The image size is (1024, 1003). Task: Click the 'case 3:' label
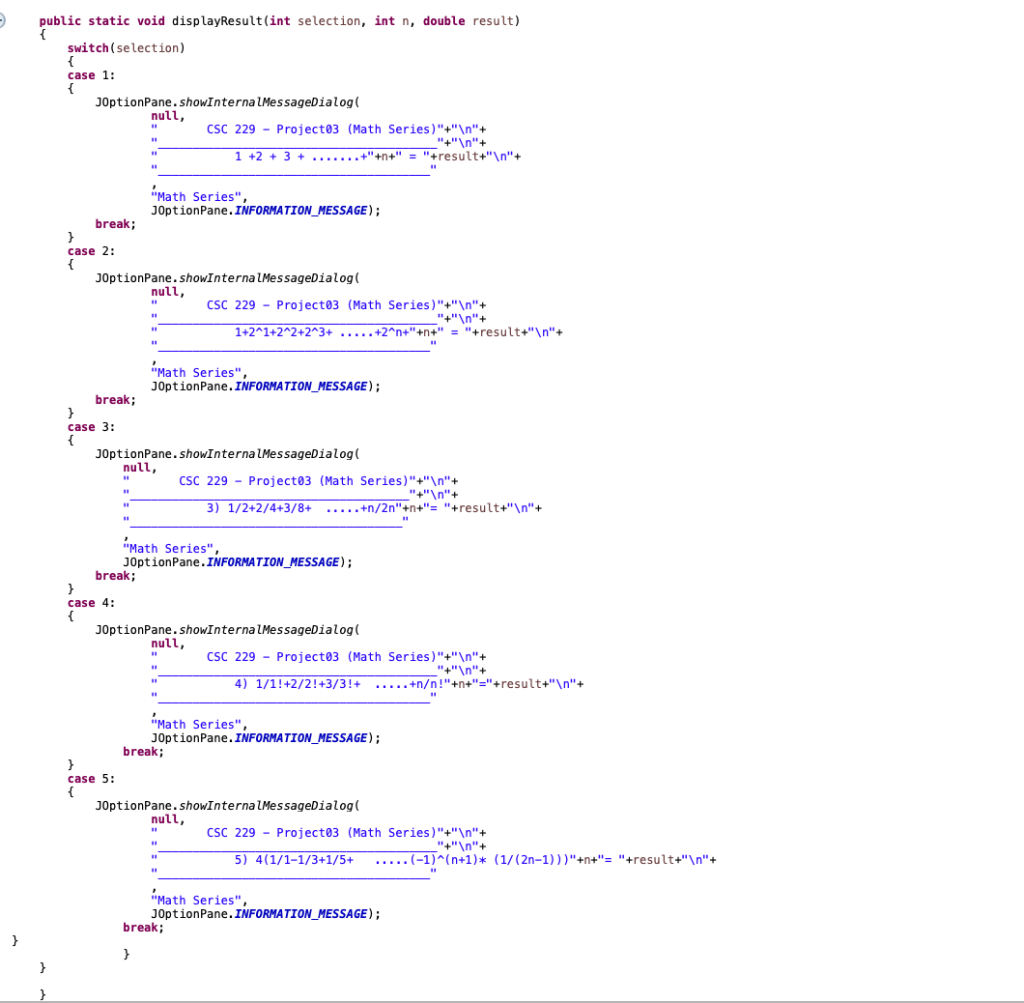pos(91,427)
